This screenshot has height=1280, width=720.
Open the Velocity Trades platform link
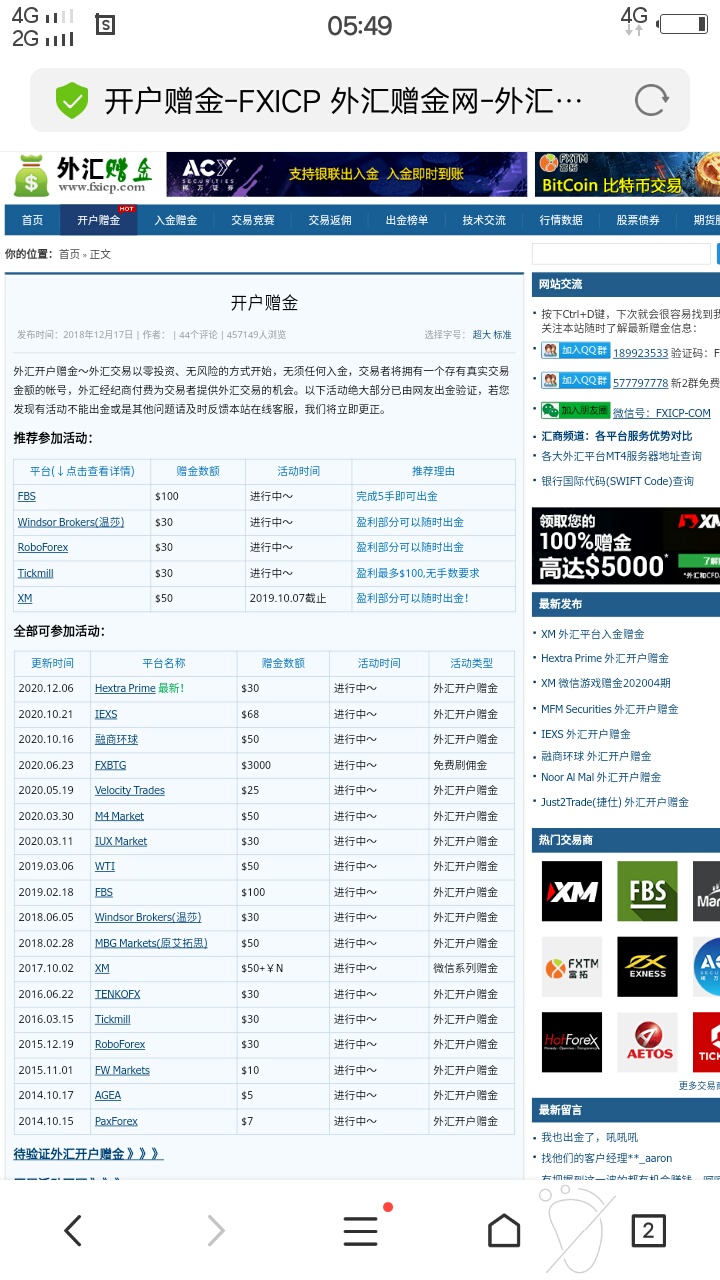(130, 790)
